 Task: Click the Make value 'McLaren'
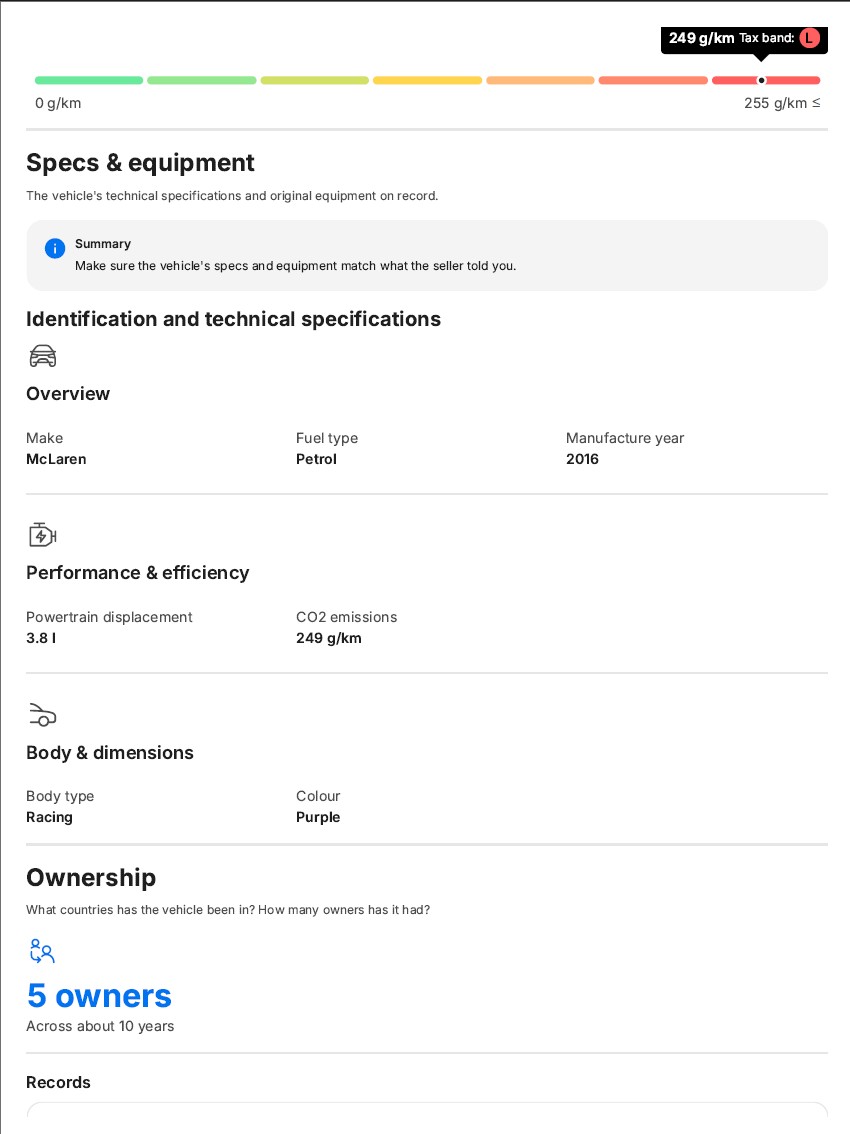[x=56, y=459]
